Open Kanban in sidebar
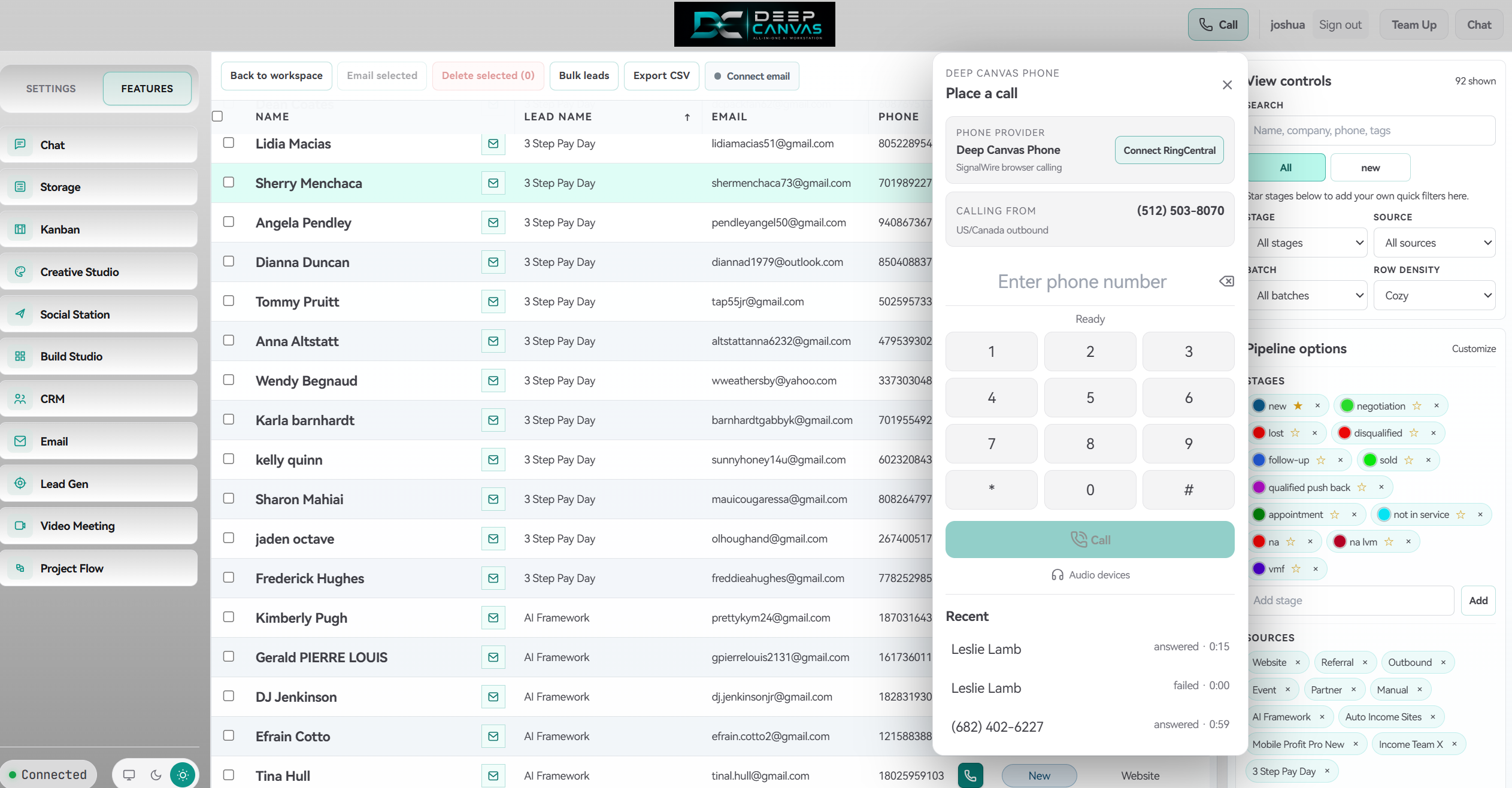 99,229
